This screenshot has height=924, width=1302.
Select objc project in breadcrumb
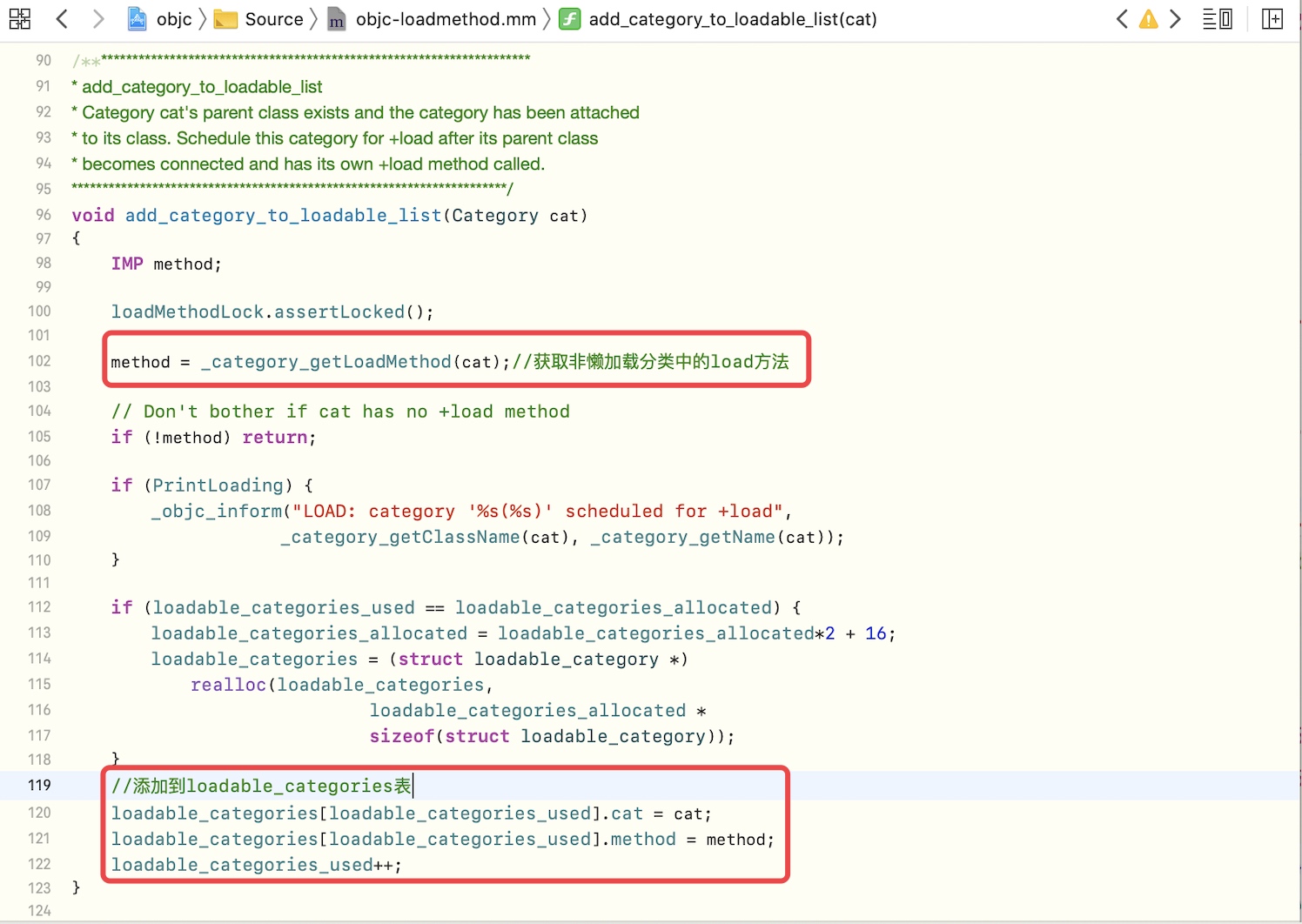(x=174, y=19)
